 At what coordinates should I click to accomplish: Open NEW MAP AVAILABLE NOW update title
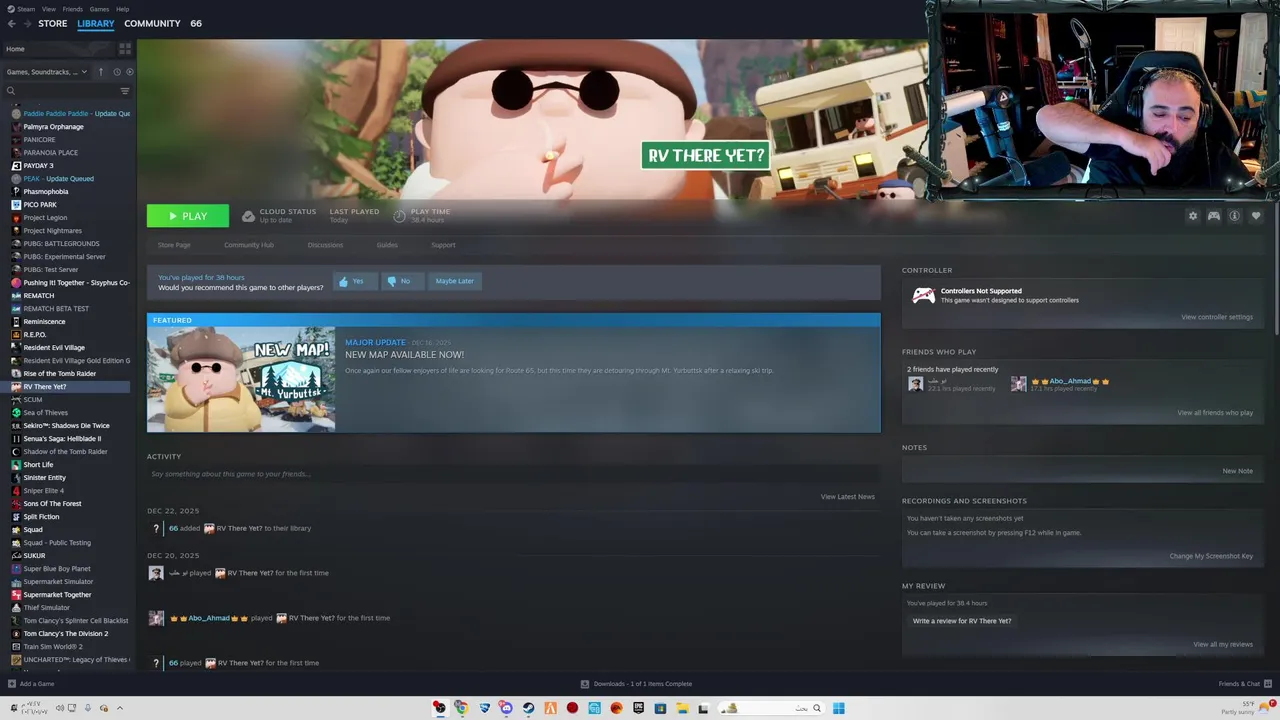[404, 355]
